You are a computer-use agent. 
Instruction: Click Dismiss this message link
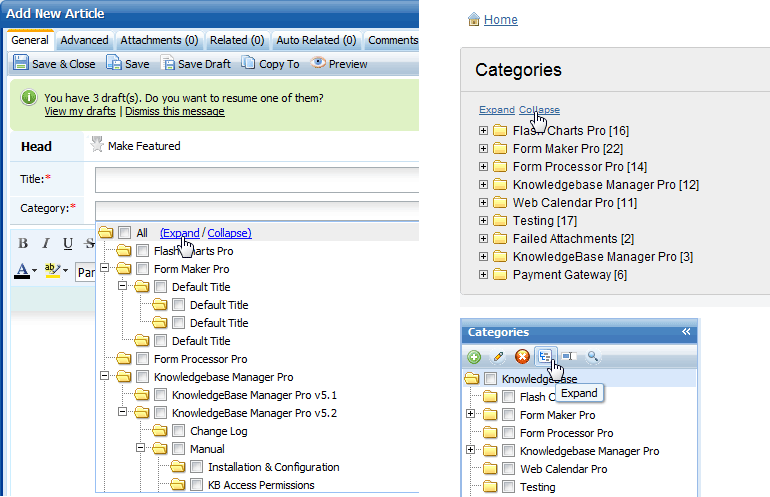pos(175,111)
